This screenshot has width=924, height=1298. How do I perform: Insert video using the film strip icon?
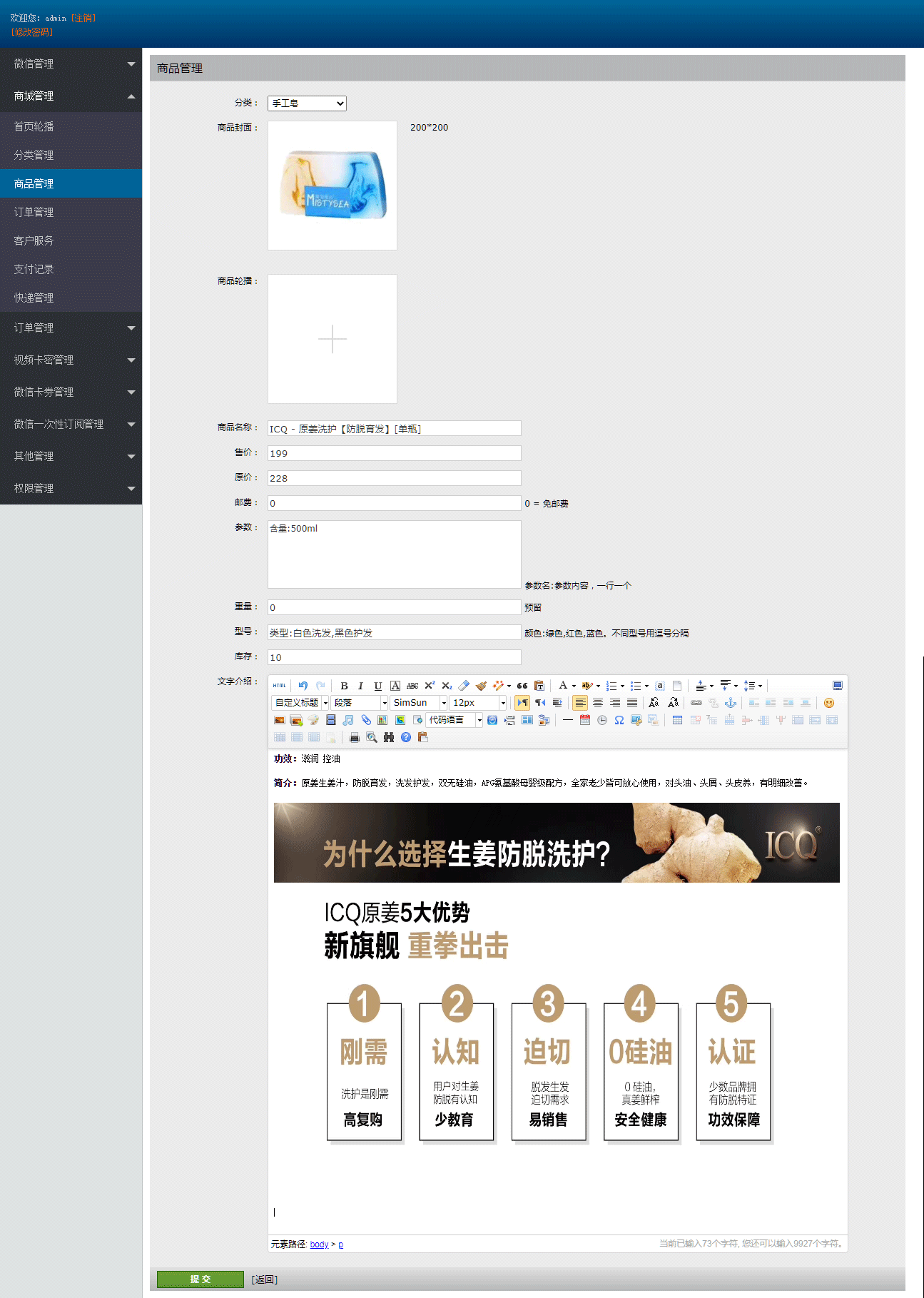tap(331, 720)
